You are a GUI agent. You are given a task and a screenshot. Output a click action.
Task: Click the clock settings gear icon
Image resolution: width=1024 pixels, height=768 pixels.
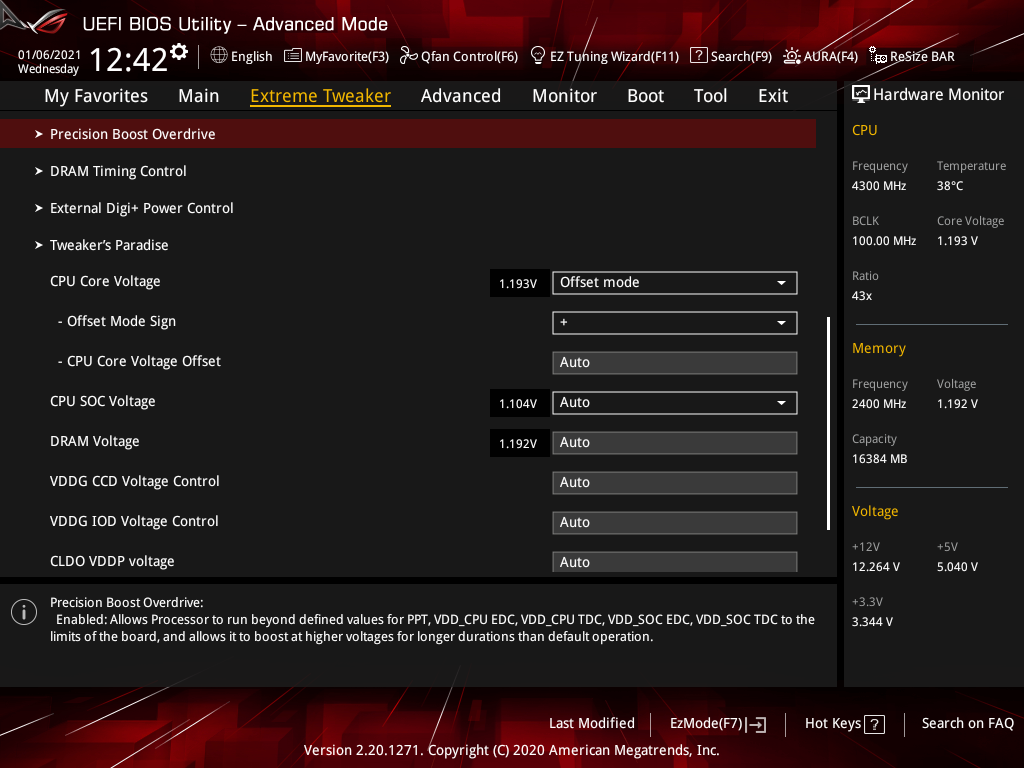point(179,52)
